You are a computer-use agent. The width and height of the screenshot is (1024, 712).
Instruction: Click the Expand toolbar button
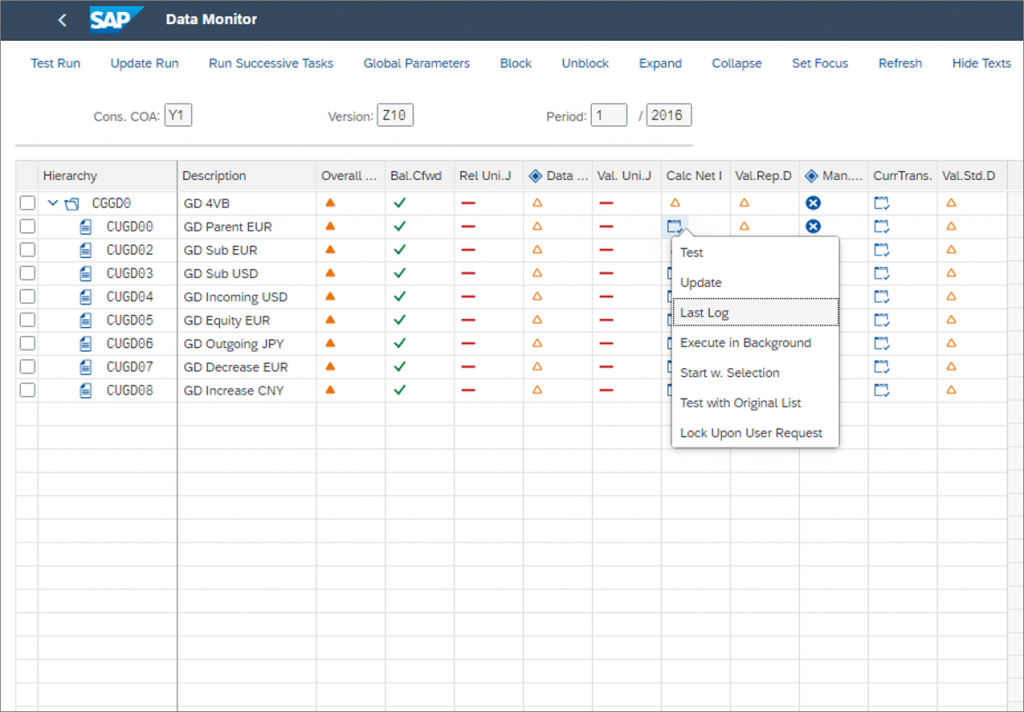click(x=660, y=63)
